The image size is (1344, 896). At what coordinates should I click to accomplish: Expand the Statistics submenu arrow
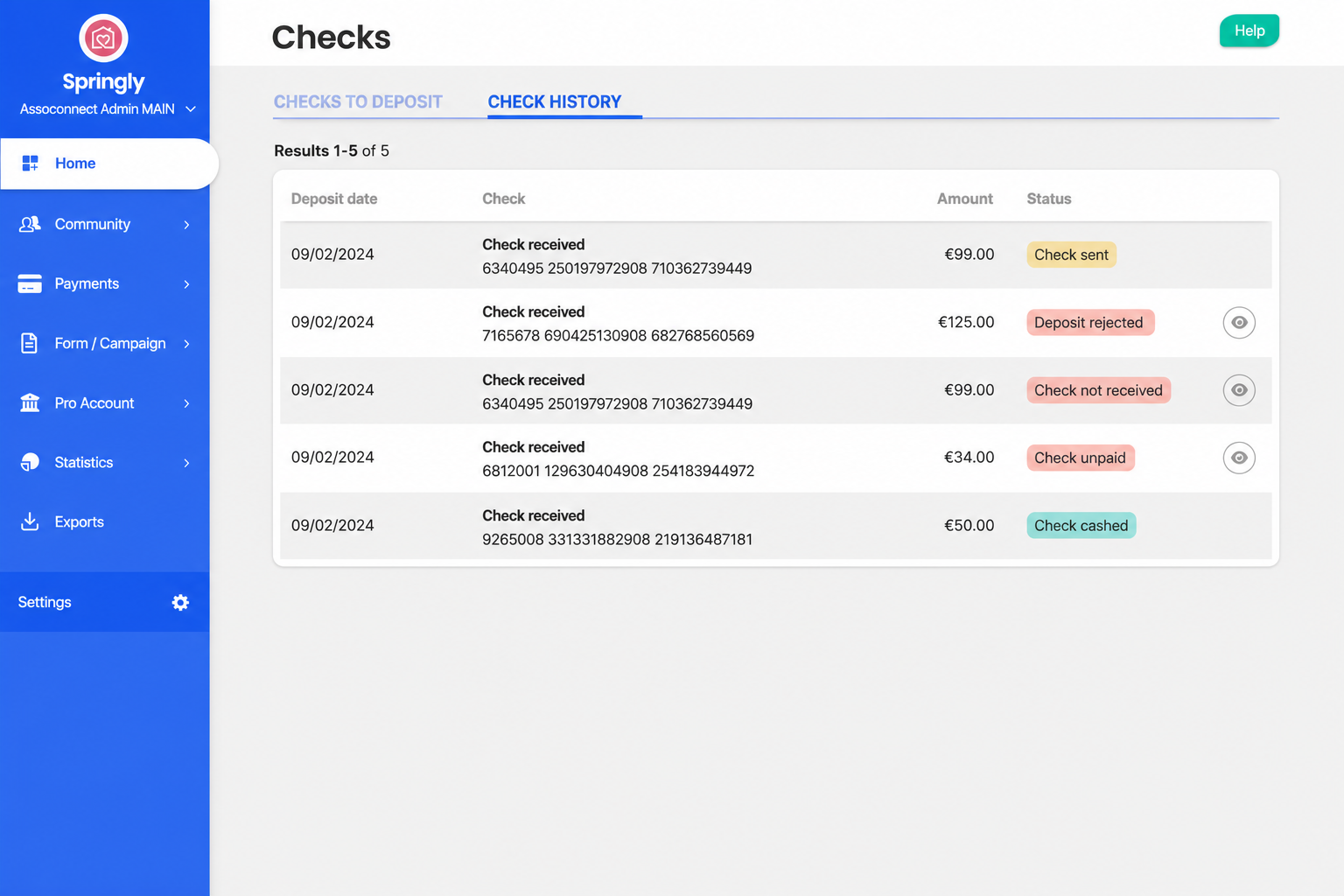click(x=186, y=463)
